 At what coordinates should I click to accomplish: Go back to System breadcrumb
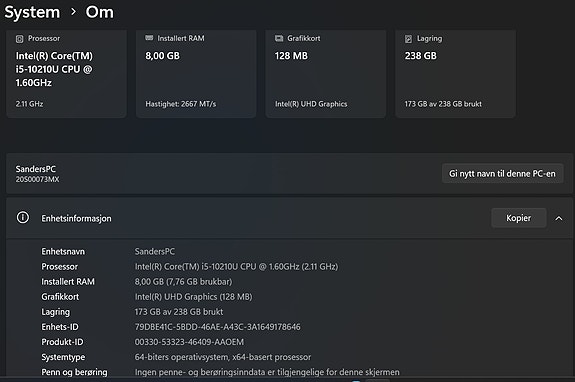(32, 12)
